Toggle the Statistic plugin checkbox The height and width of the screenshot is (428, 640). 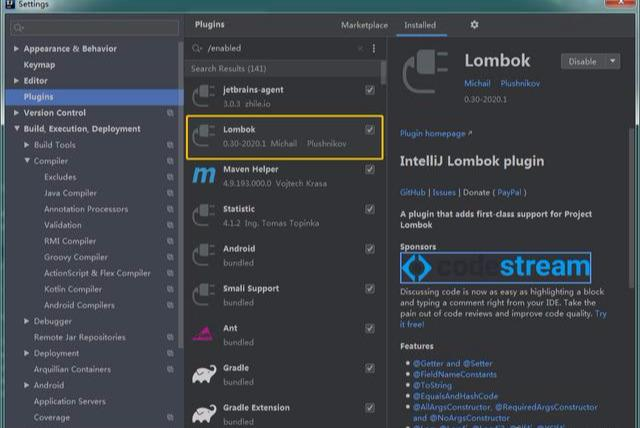point(369,209)
